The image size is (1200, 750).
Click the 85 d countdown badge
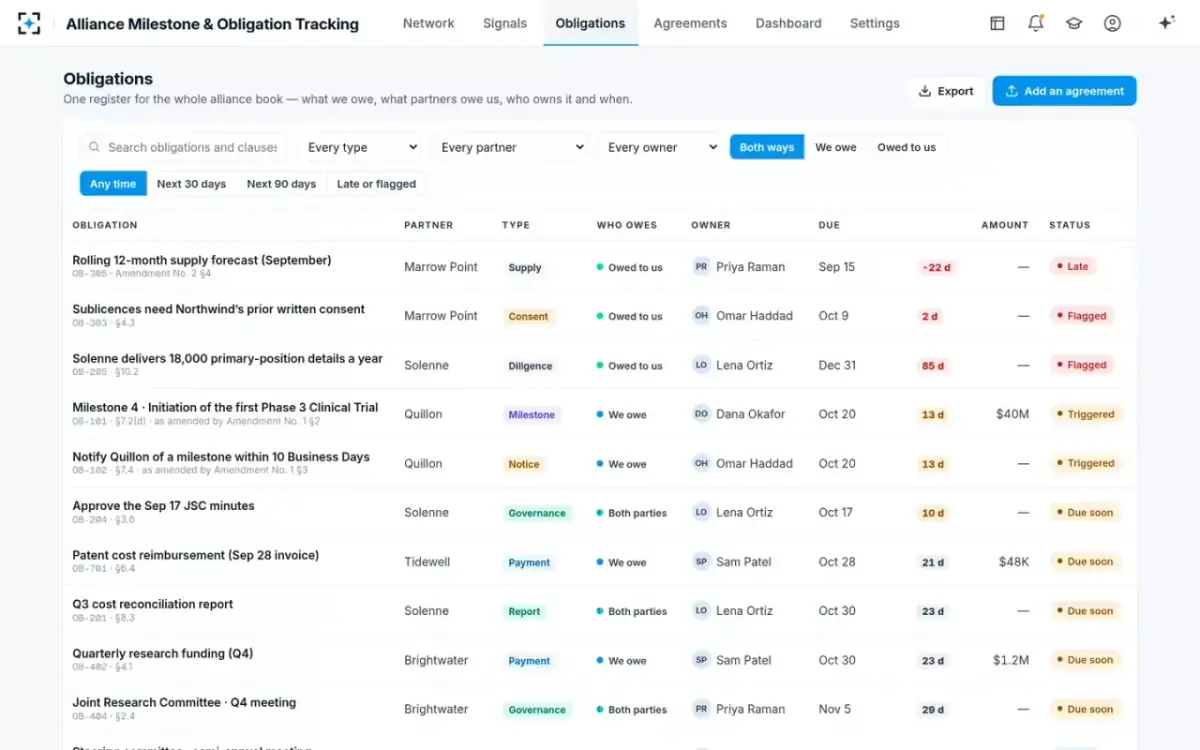tap(933, 365)
